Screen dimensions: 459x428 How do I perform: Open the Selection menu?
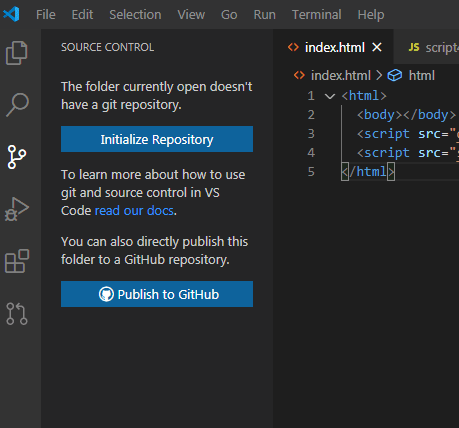tap(135, 15)
